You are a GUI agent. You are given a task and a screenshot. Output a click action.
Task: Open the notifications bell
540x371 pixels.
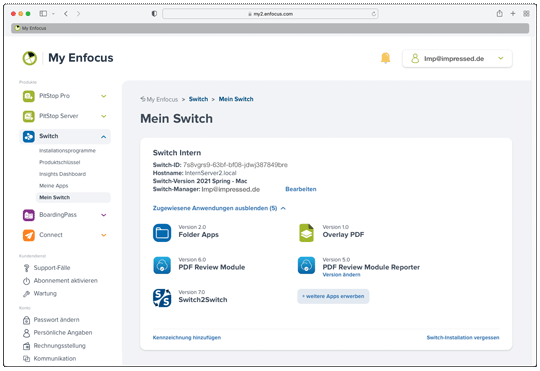385,58
